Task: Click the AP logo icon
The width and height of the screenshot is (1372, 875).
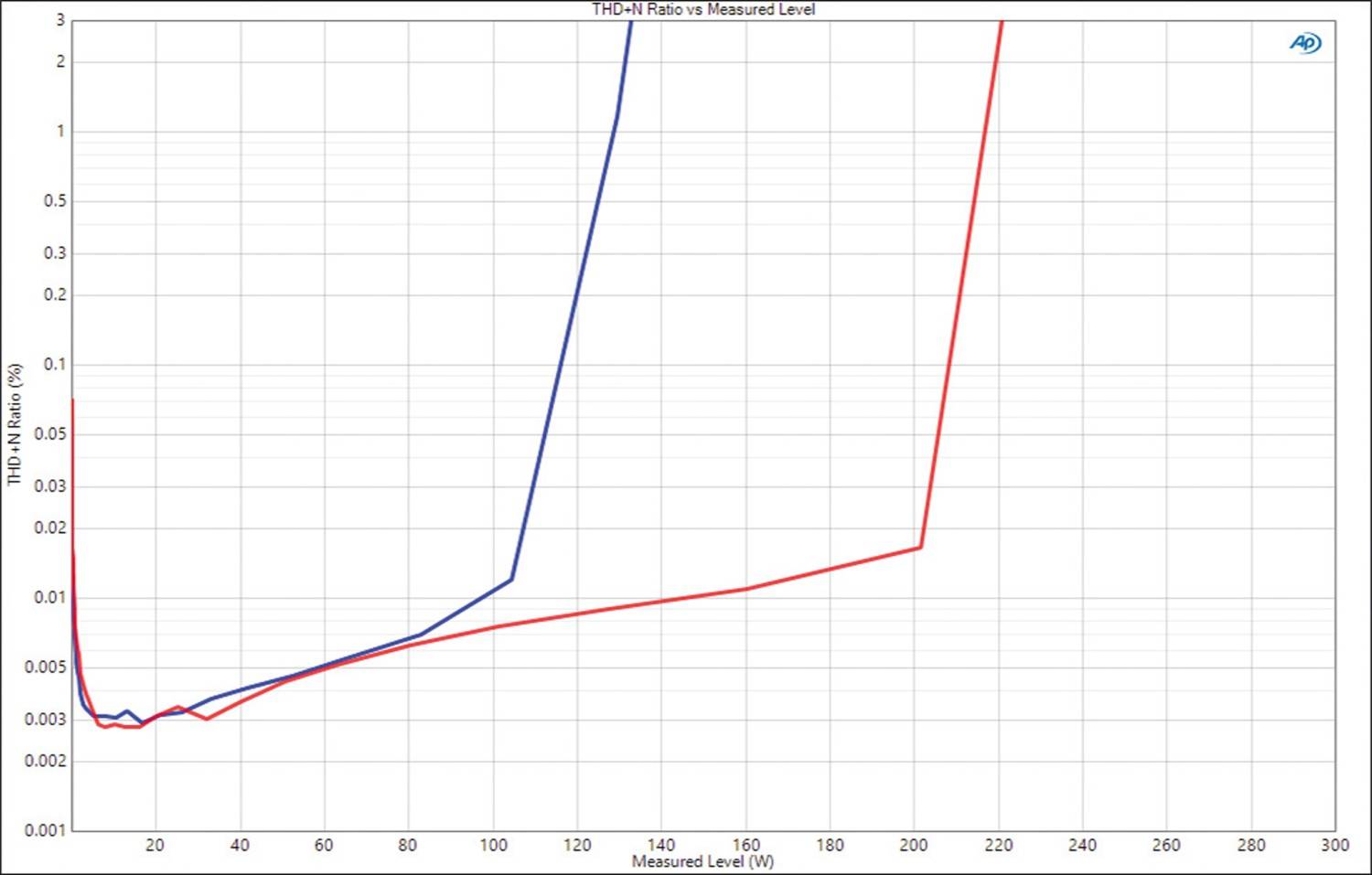Action: (1305, 43)
